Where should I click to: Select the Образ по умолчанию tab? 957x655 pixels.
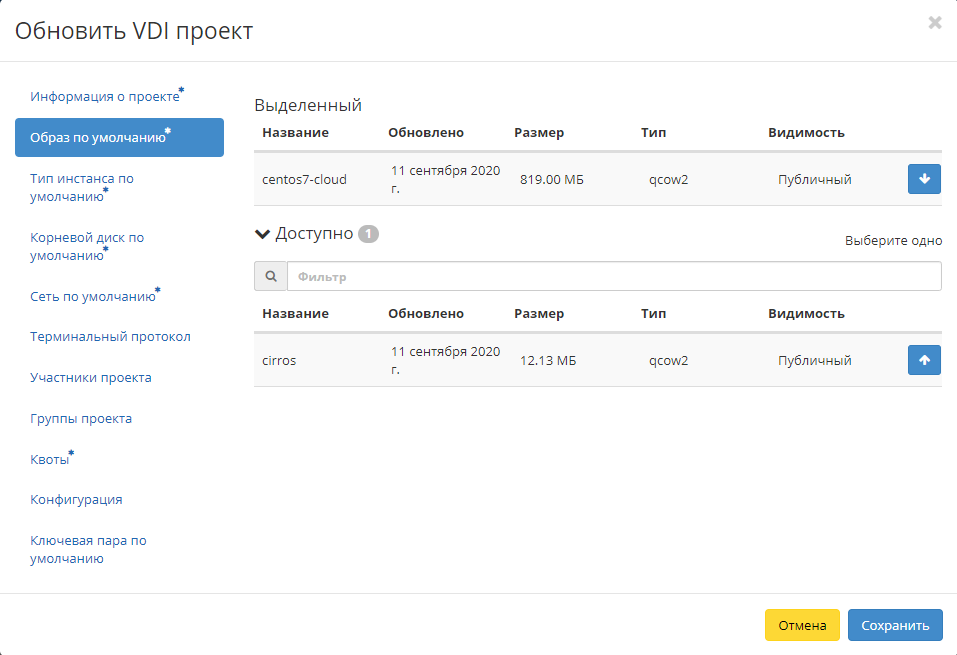click(x=98, y=138)
